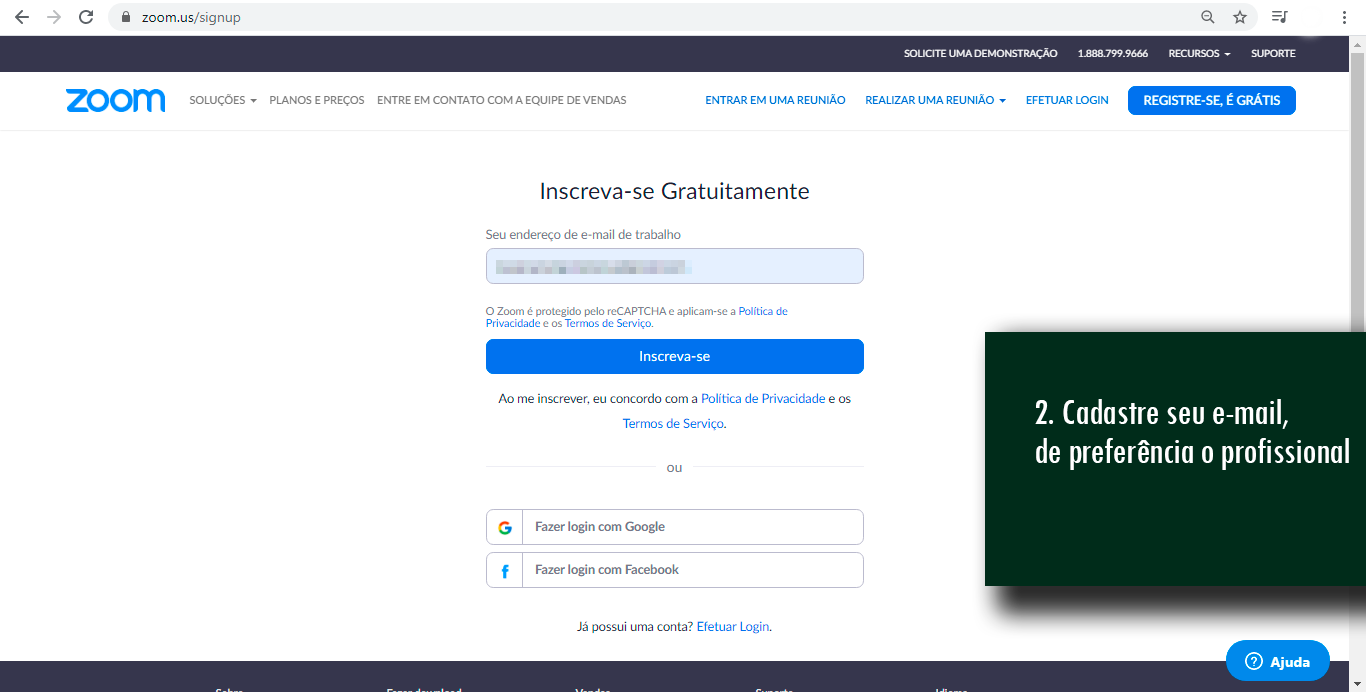This screenshot has height=692, width=1366.
Task: Open the zoom magnifier icon in address bar
Action: tap(1208, 17)
